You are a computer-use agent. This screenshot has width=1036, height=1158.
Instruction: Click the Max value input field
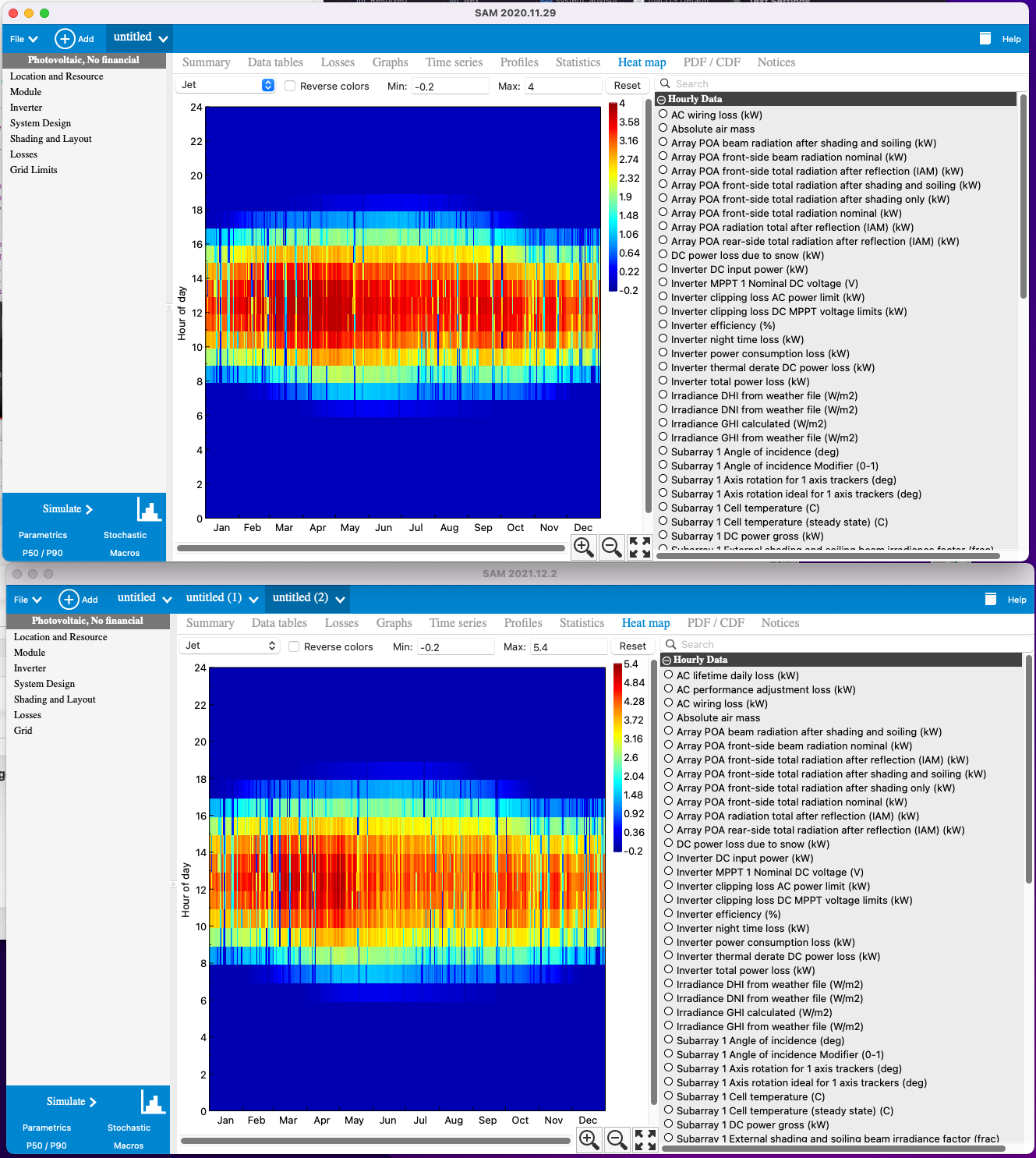(x=563, y=86)
